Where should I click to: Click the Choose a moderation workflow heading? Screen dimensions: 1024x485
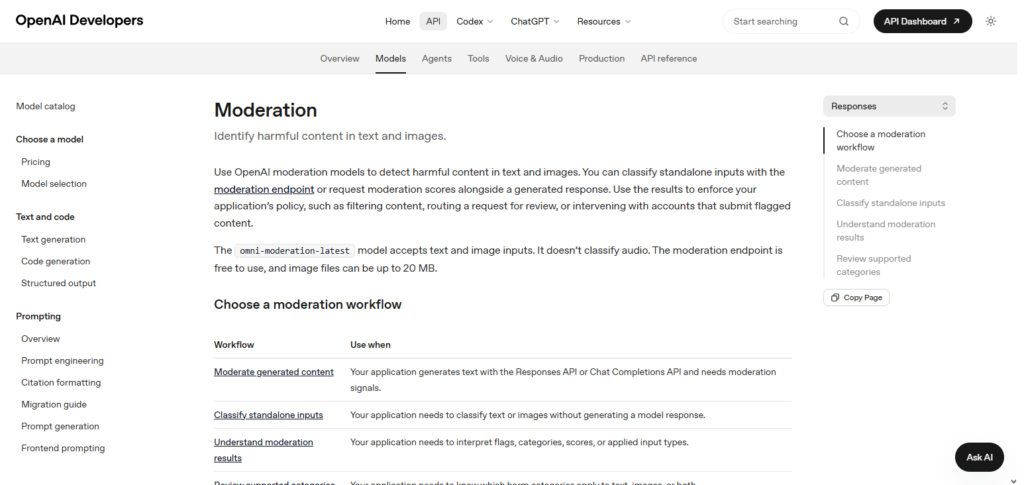click(308, 305)
